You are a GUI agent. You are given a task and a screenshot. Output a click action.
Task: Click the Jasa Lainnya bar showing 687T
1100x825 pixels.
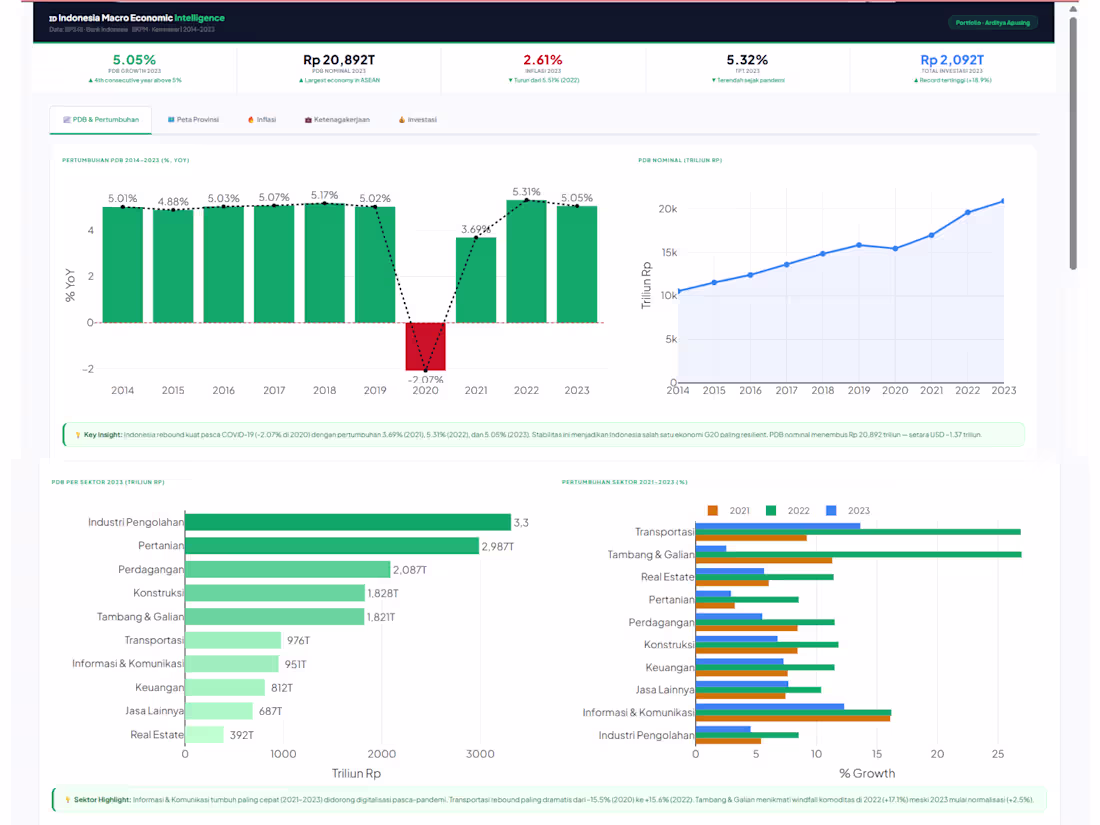219,711
